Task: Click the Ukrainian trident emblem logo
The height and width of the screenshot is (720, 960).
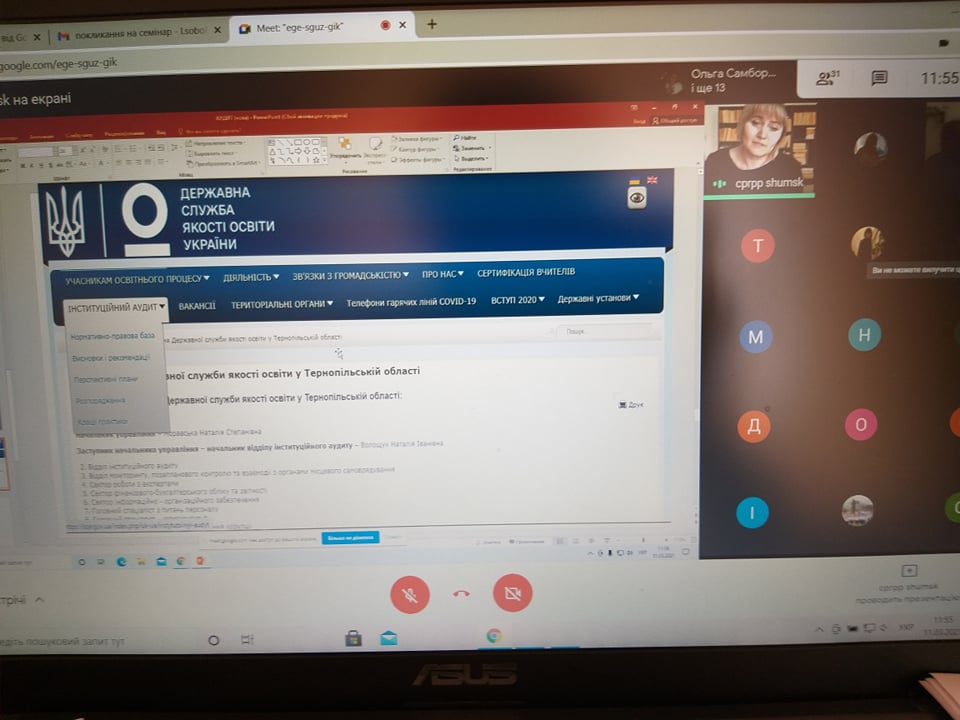Action: point(66,220)
